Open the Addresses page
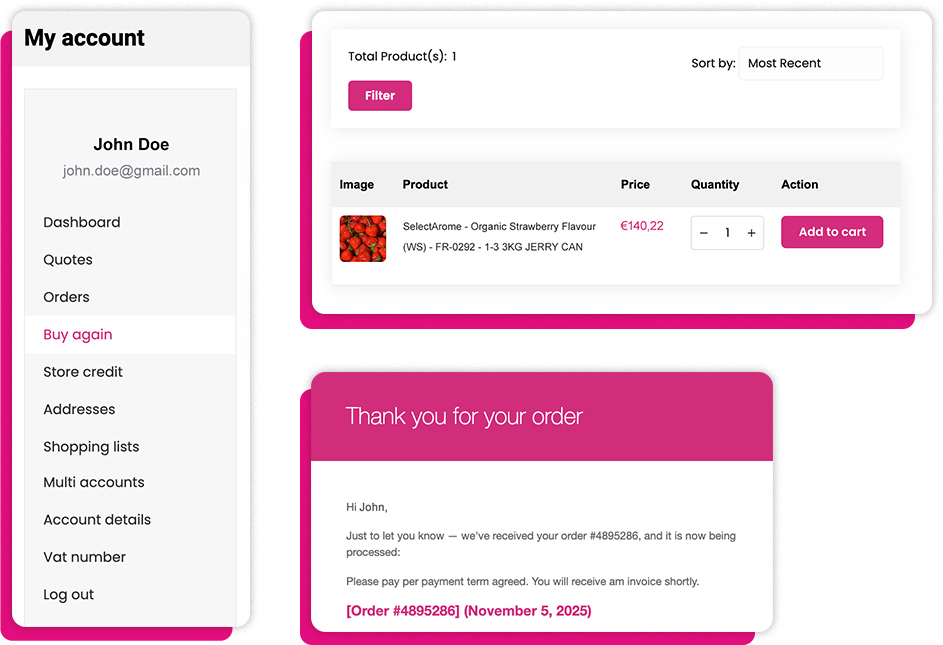 coord(79,409)
